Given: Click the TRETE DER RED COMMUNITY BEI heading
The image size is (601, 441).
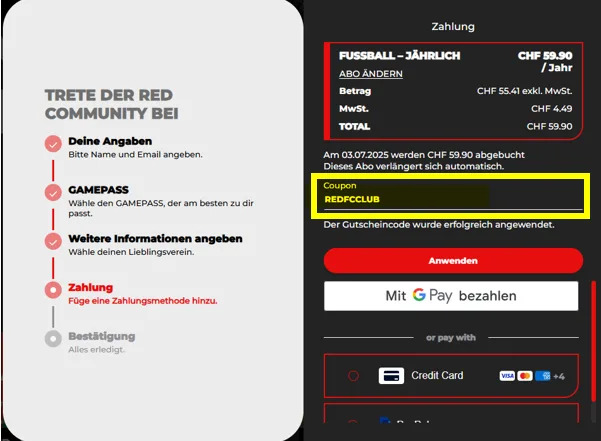Looking at the screenshot, I should (x=112, y=104).
